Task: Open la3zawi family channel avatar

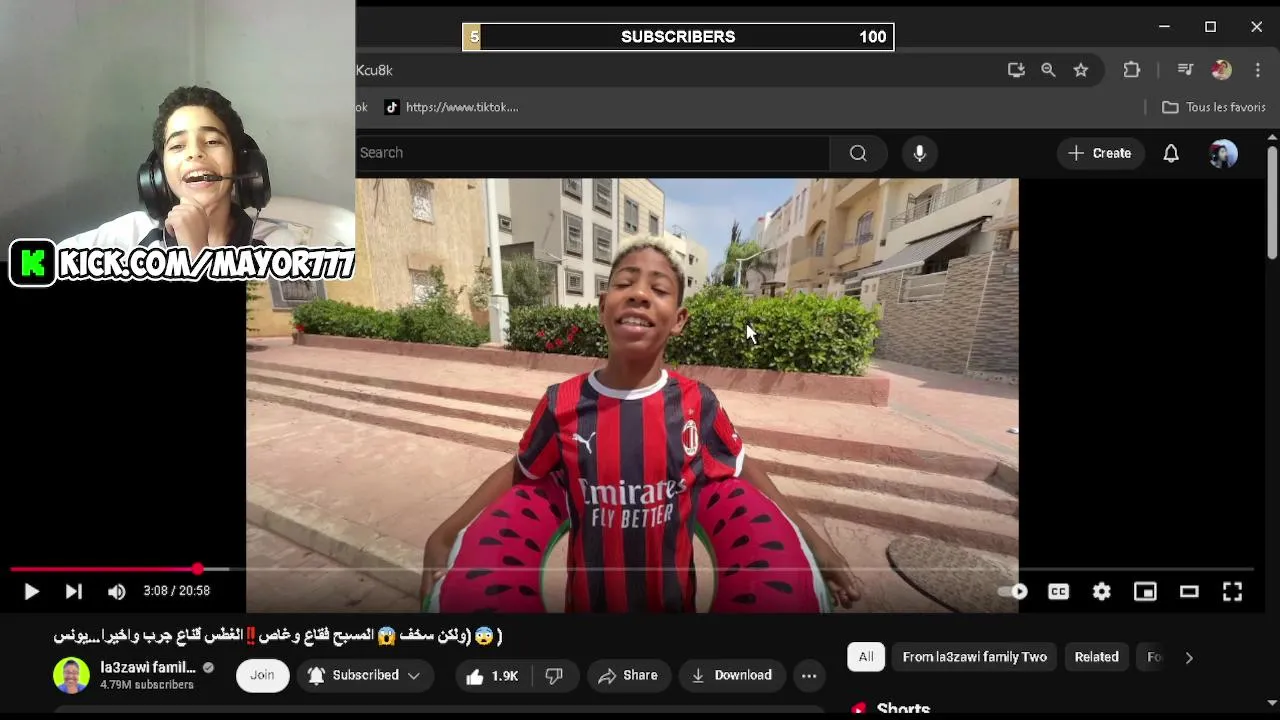Action: click(x=71, y=676)
